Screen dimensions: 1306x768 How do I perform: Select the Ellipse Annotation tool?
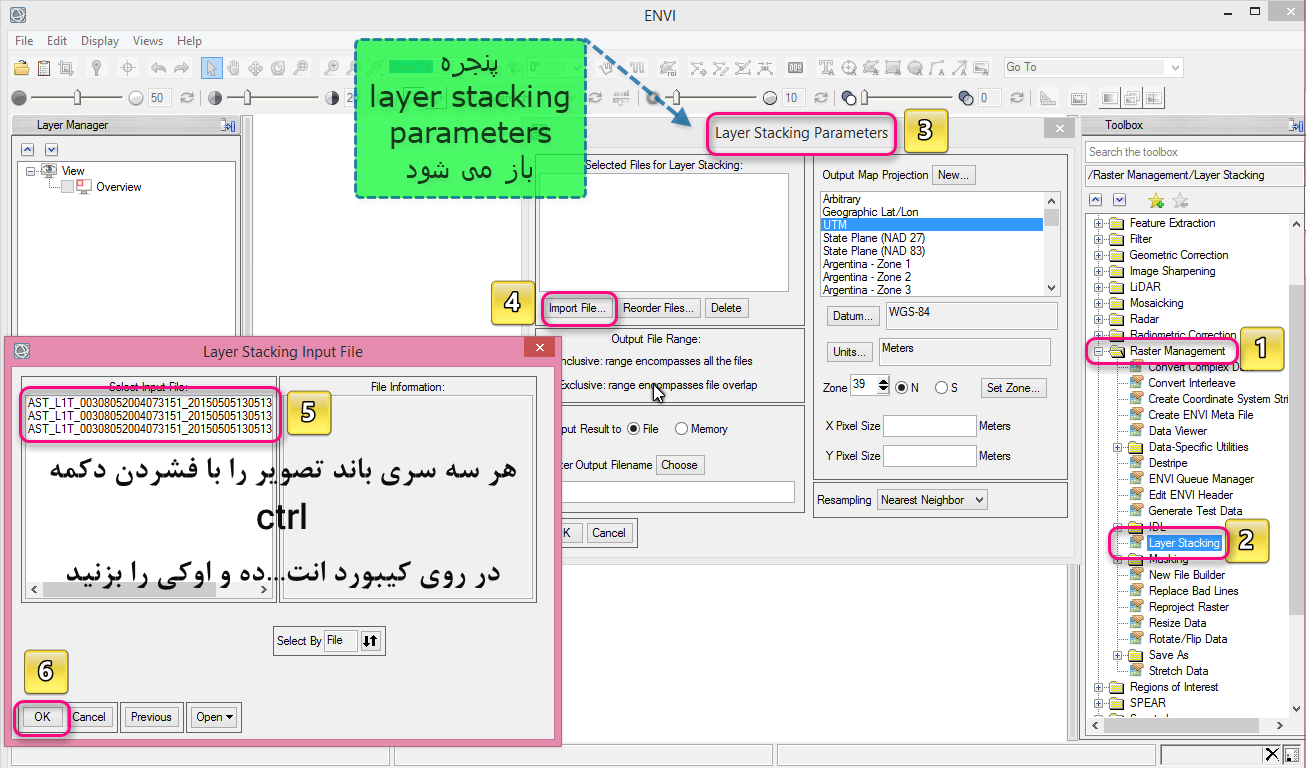coord(915,68)
